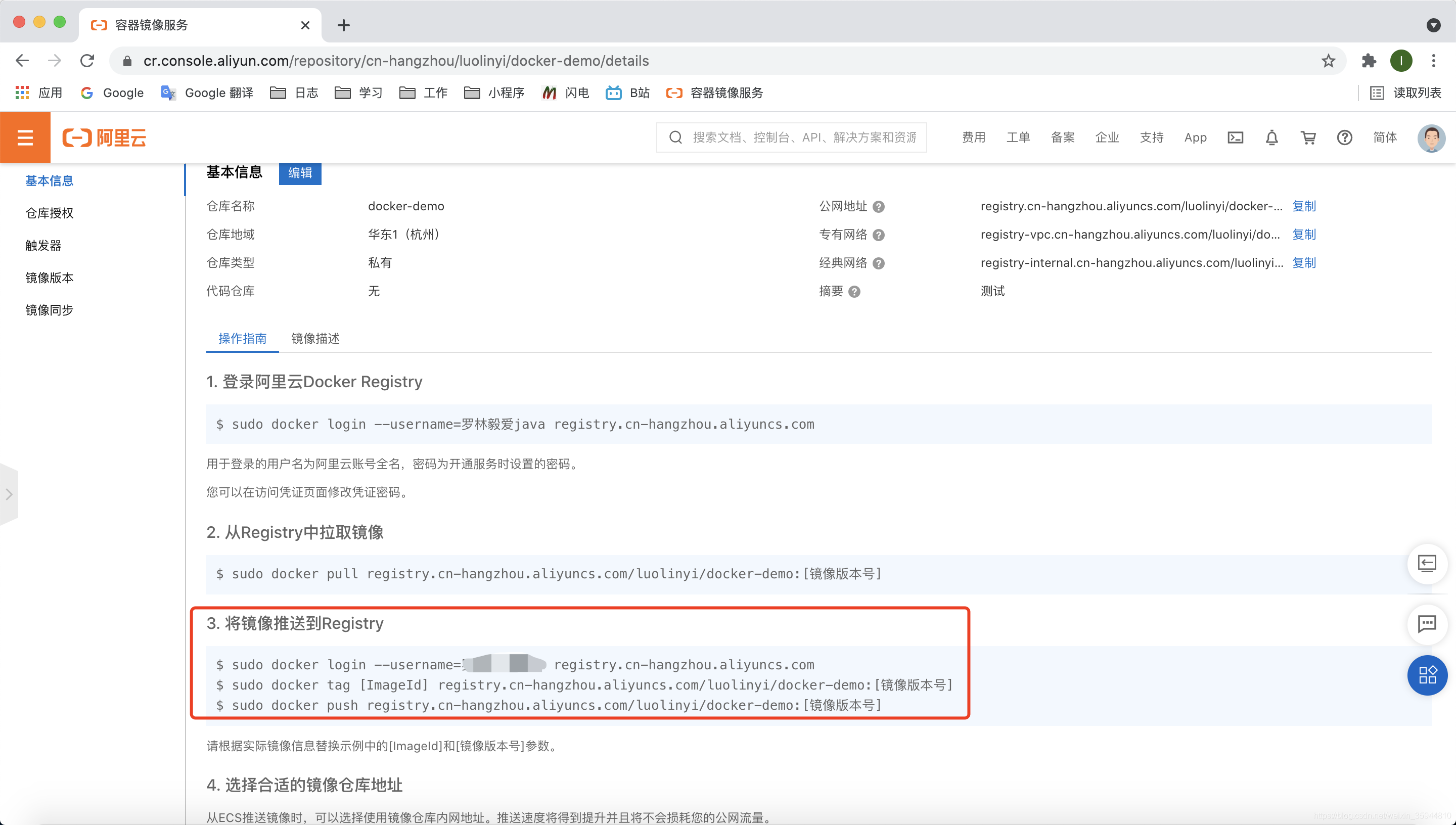The image size is (1456, 825).
Task: Open the Aliyun hamburger menu
Action: pyautogui.click(x=25, y=137)
